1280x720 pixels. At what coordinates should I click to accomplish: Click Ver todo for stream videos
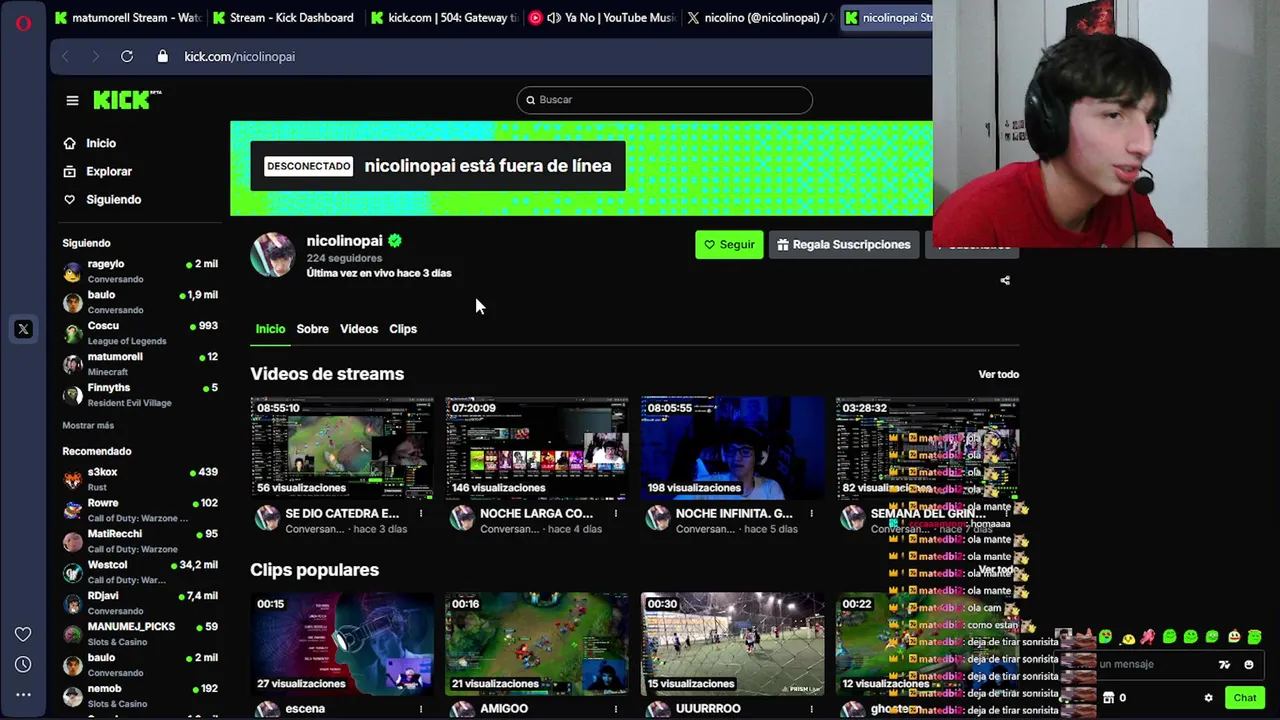(998, 374)
